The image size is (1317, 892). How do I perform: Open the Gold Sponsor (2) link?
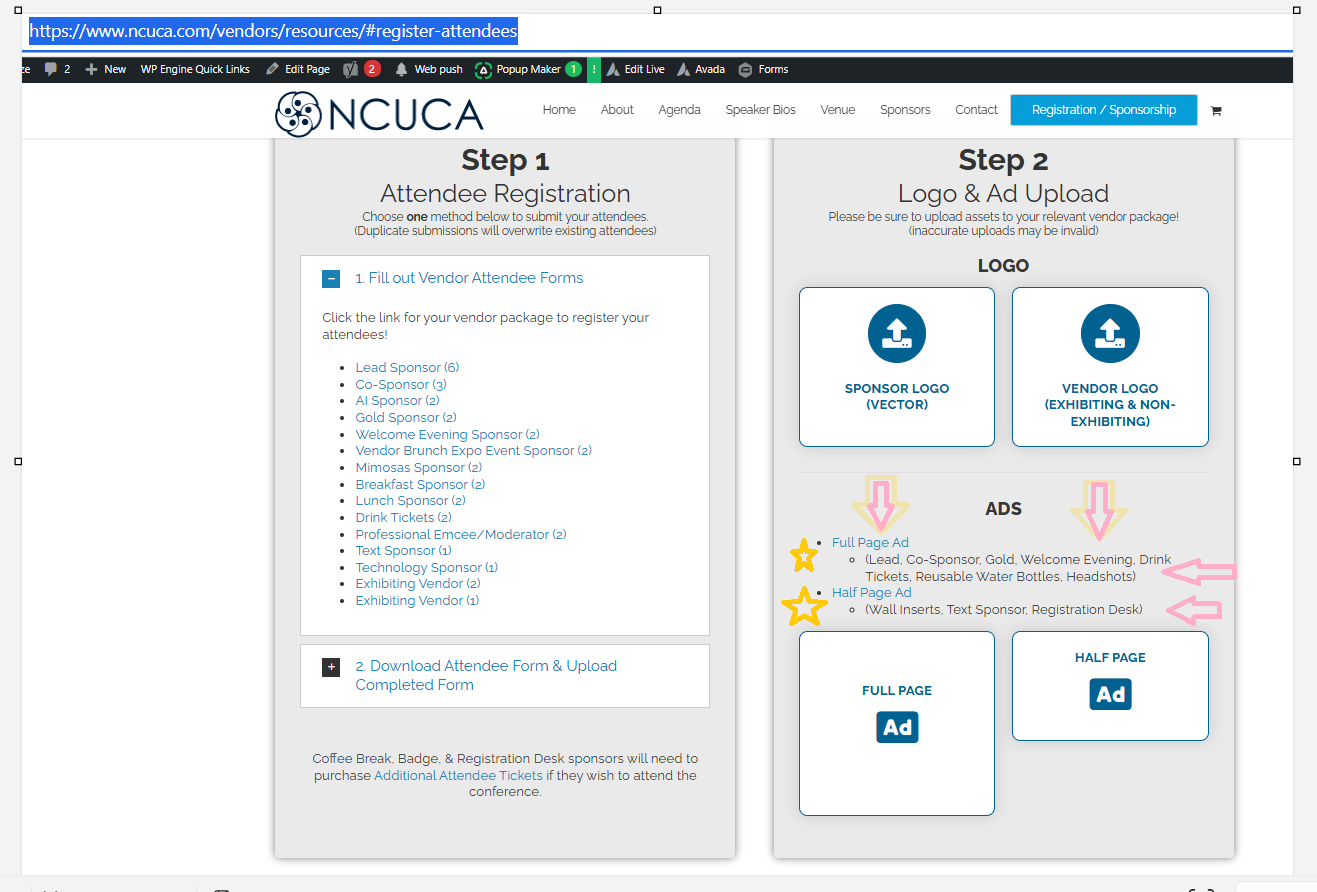406,418
